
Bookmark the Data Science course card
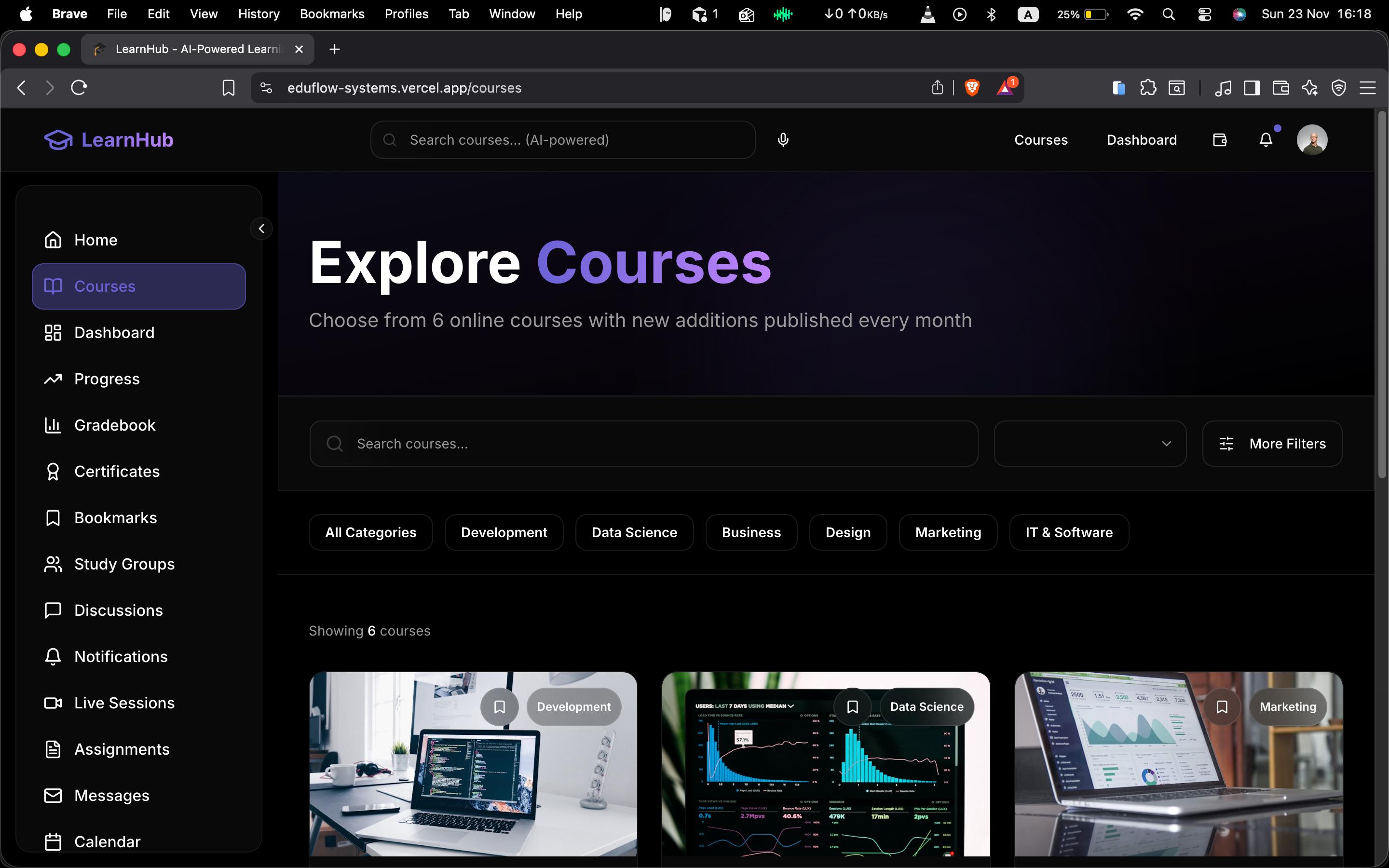tap(852, 706)
